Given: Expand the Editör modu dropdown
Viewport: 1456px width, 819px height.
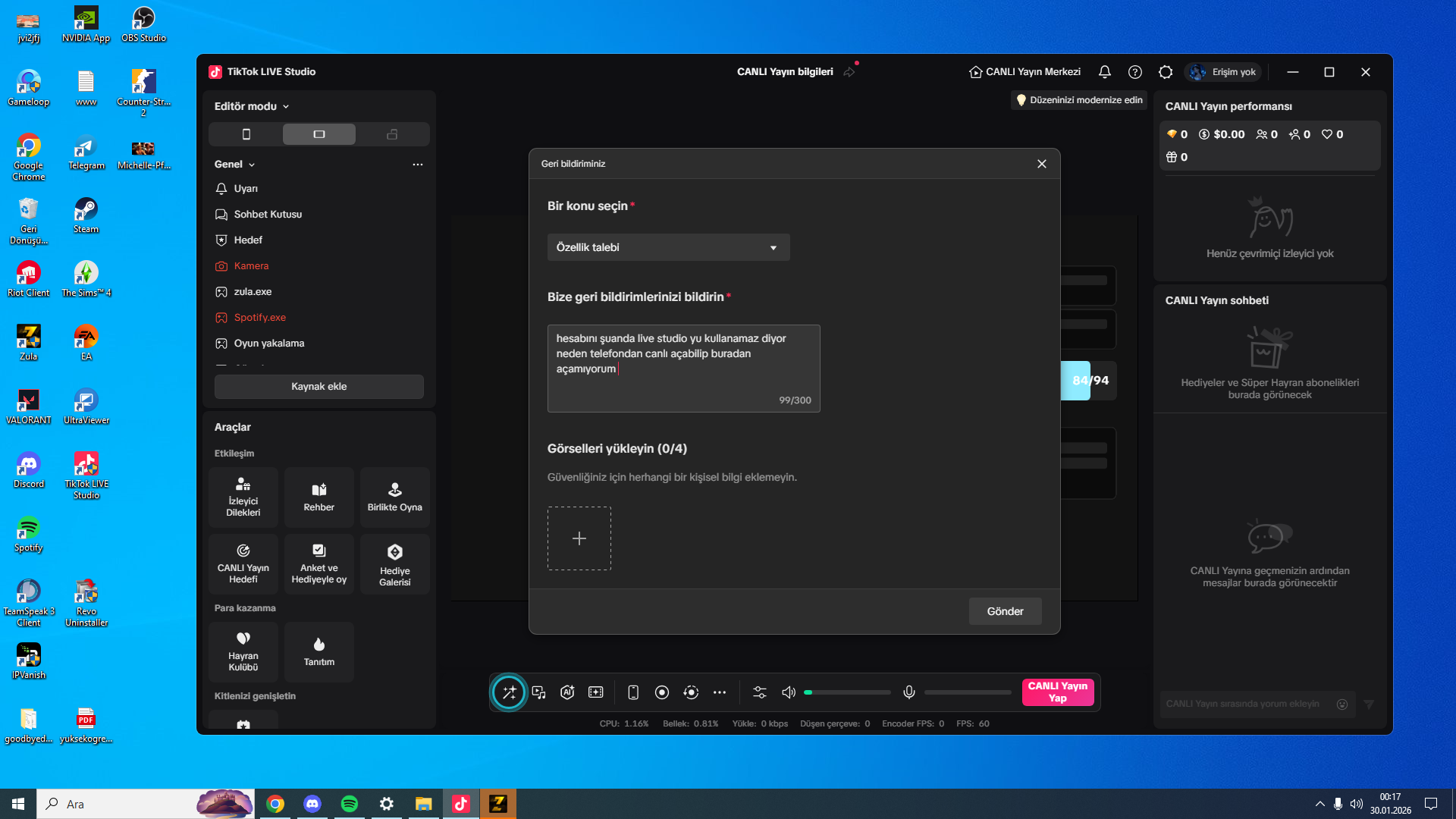Looking at the screenshot, I should point(252,106).
